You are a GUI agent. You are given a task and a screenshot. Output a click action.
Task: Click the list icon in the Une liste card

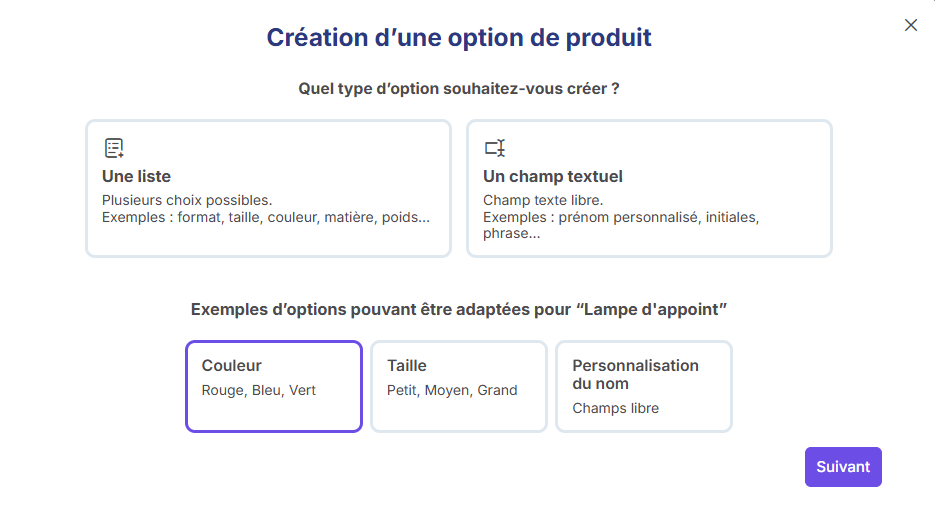(114, 149)
